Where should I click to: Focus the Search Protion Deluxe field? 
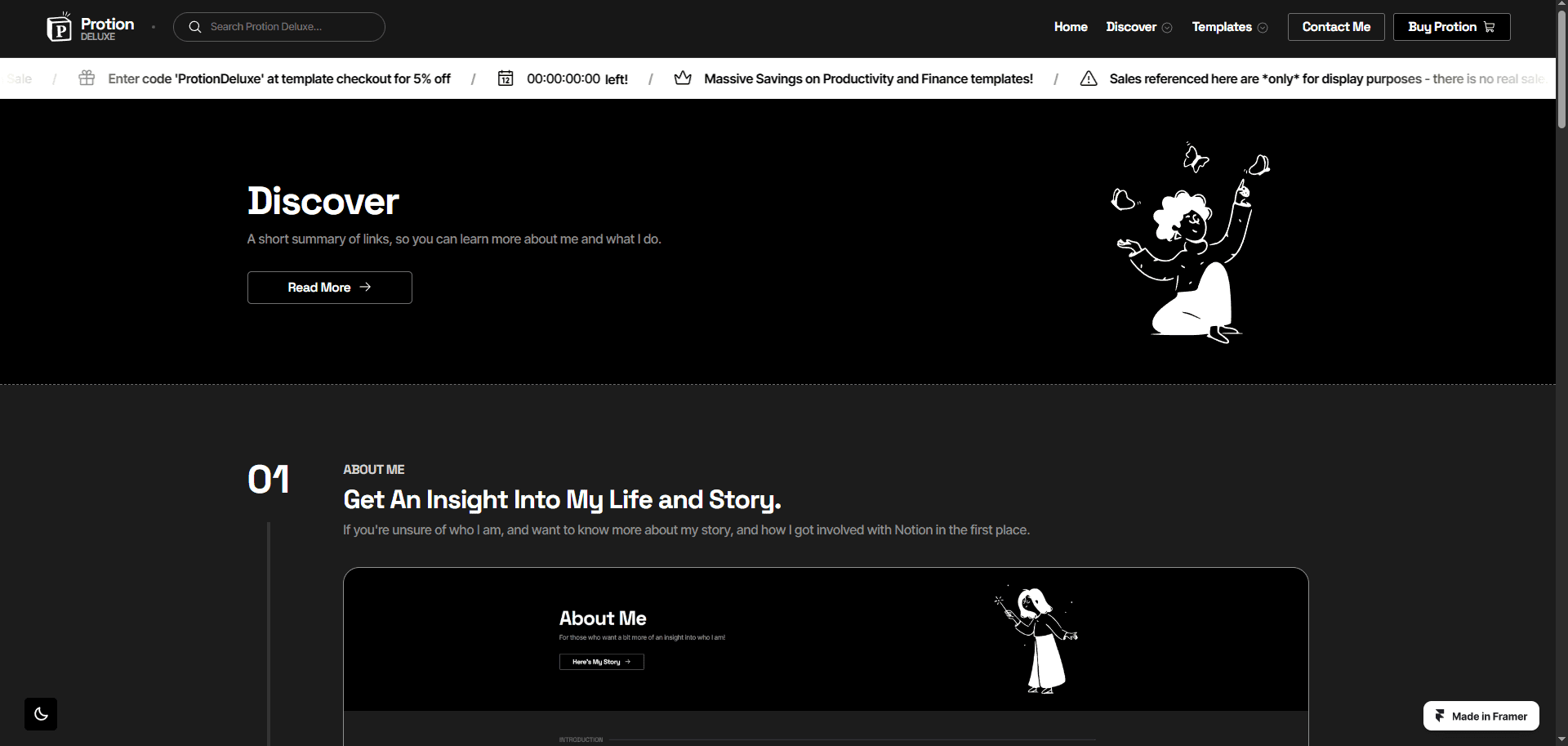[279, 27]
